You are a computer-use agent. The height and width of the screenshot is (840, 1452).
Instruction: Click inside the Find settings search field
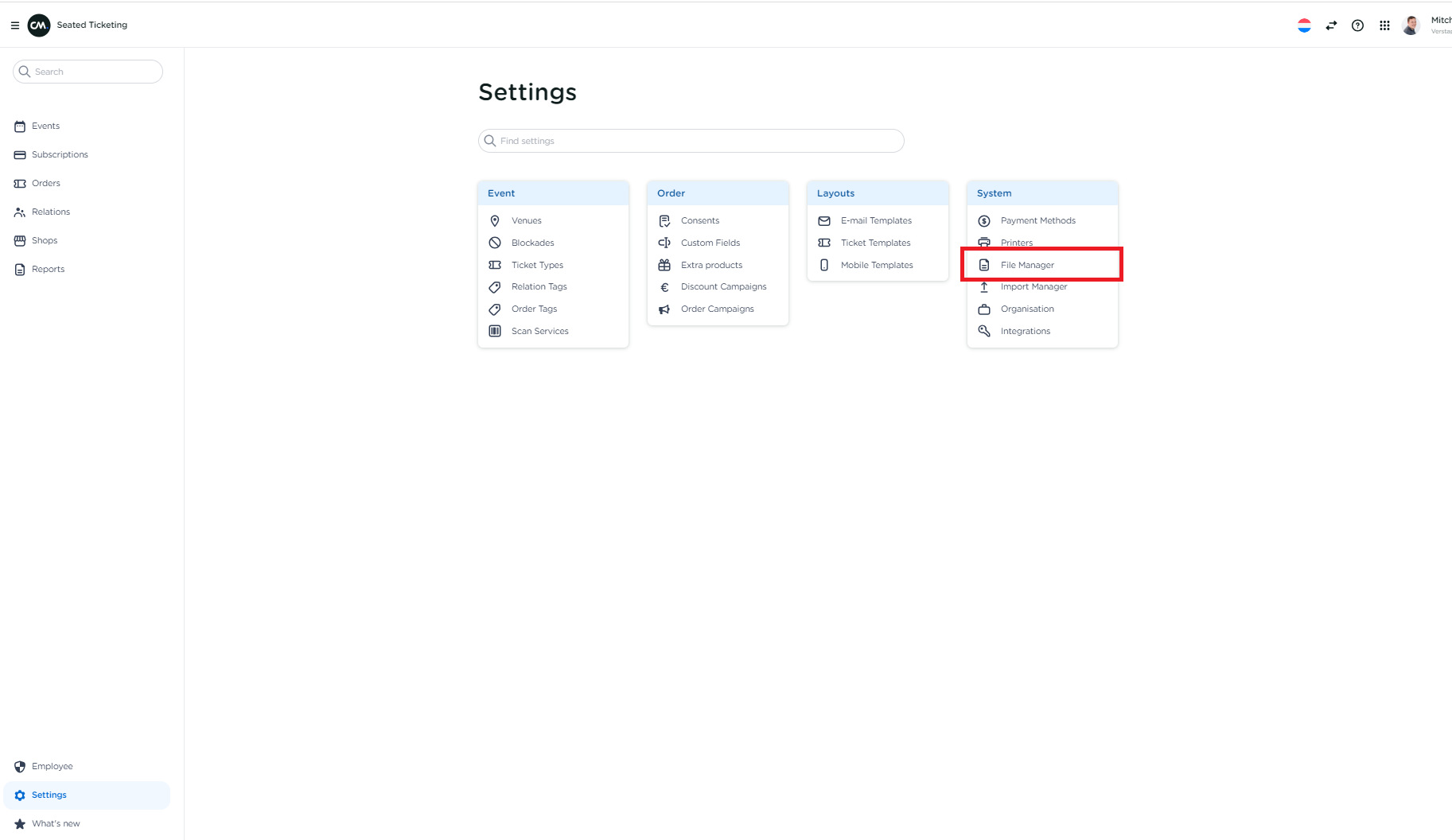691,141
